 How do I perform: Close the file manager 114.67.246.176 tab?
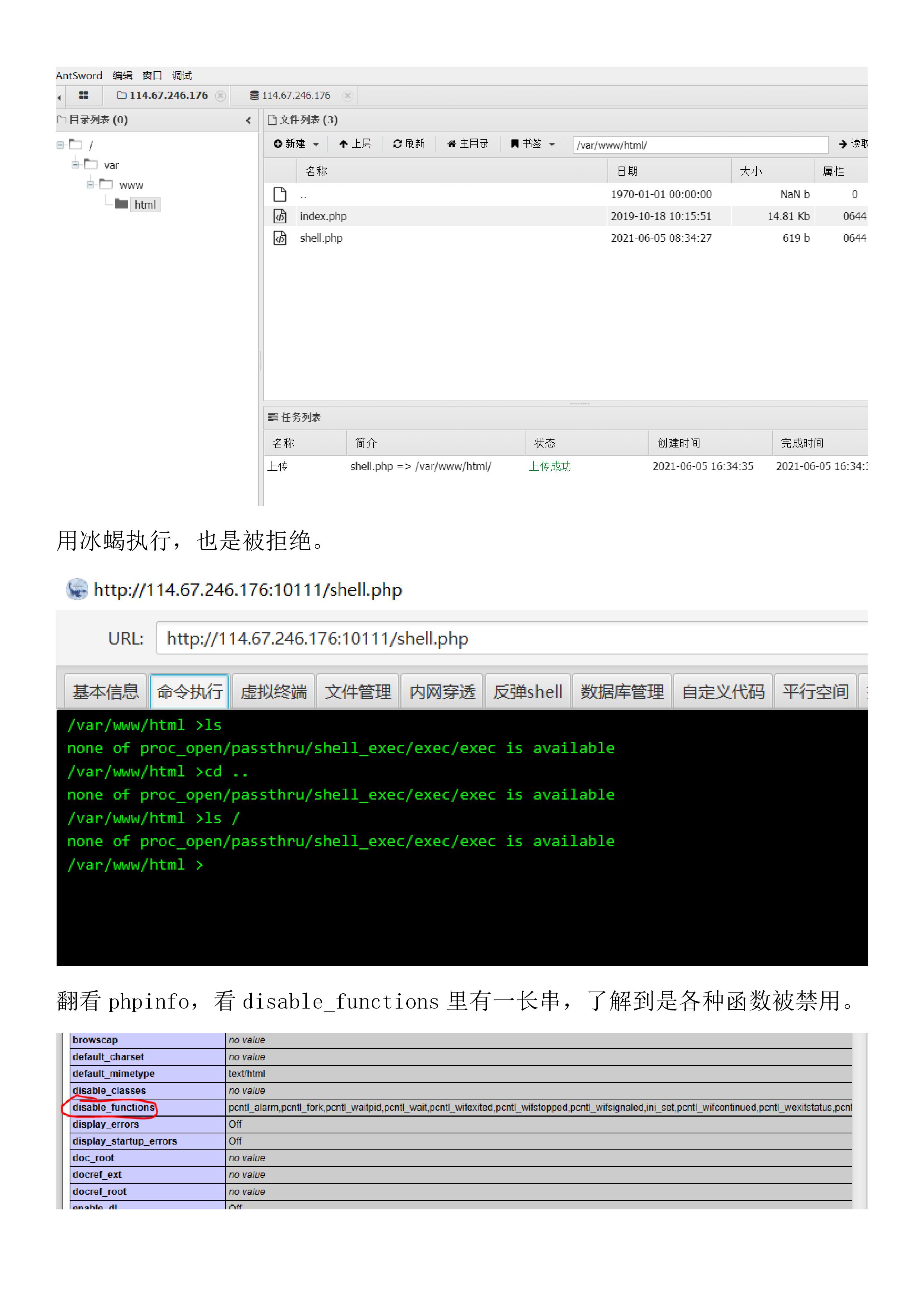click(220, 96)
